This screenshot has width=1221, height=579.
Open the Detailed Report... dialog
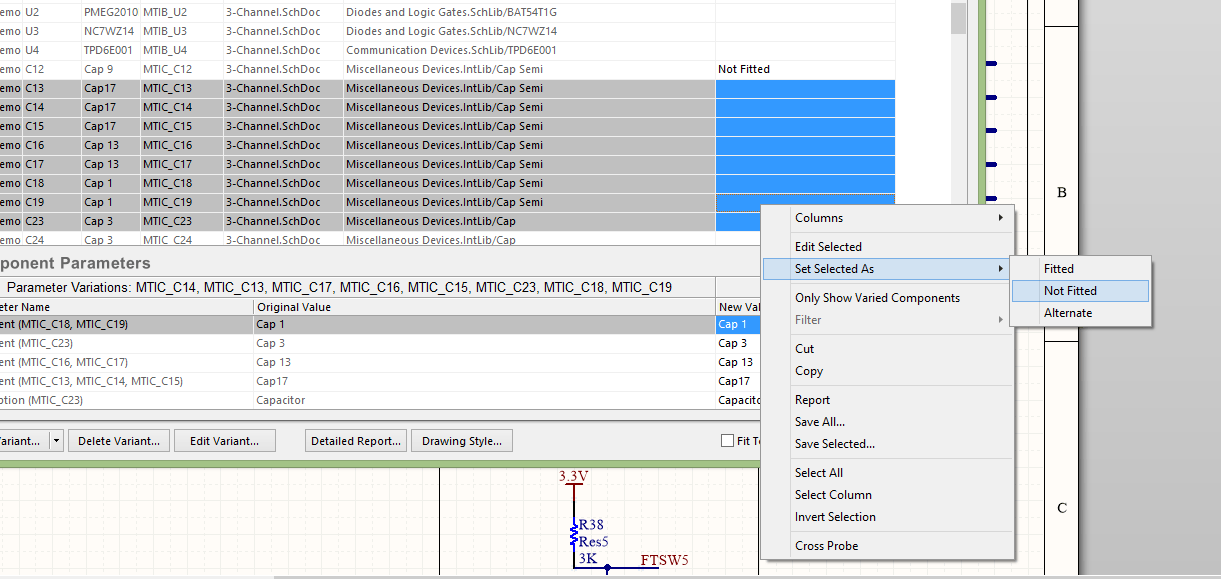pyautogui.click(x=356, y=441)
